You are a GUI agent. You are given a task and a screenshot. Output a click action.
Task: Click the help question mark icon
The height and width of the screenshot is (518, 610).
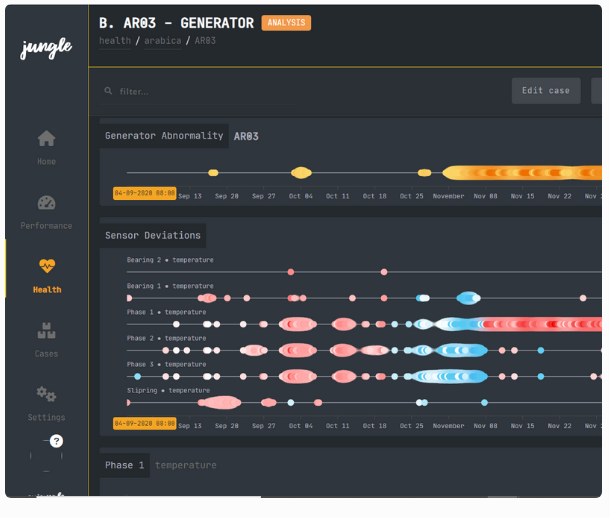click(56, 441)
